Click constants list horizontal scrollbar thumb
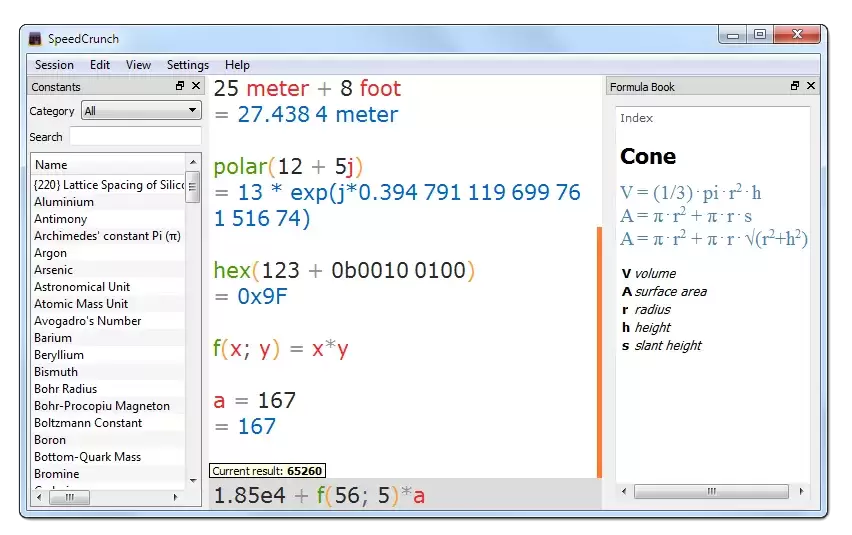852x535 pixels. pos(70,497)
